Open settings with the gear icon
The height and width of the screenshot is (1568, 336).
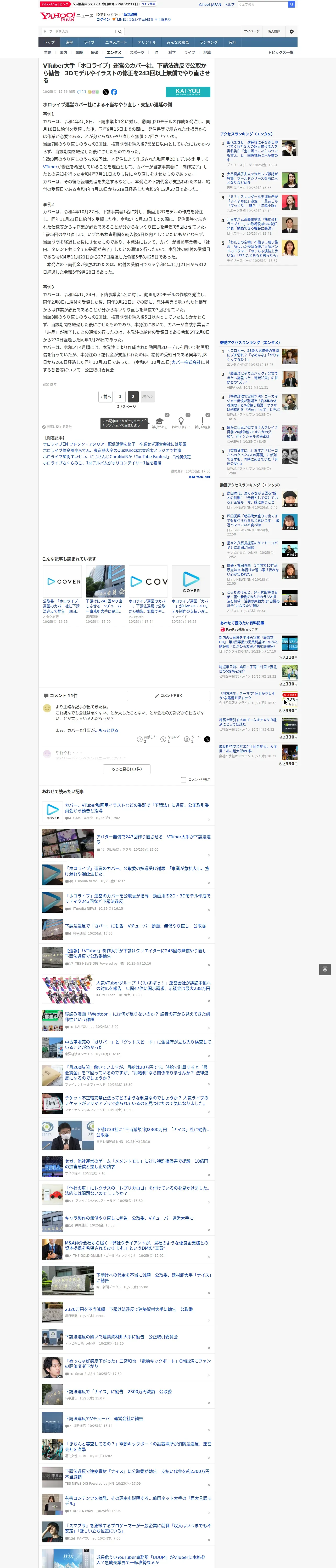[x=292, y=31]
